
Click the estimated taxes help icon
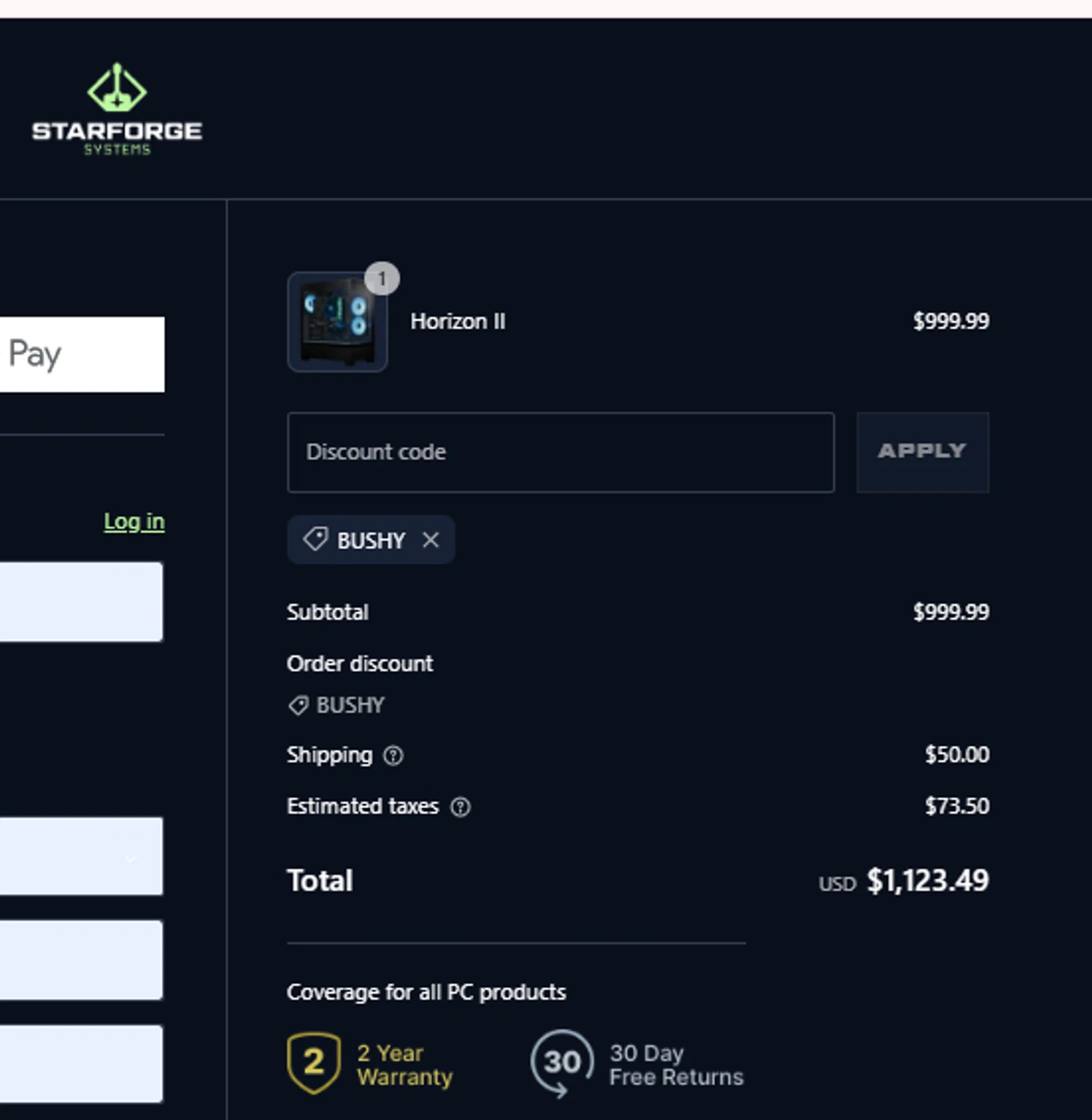(x=461, y=807)
